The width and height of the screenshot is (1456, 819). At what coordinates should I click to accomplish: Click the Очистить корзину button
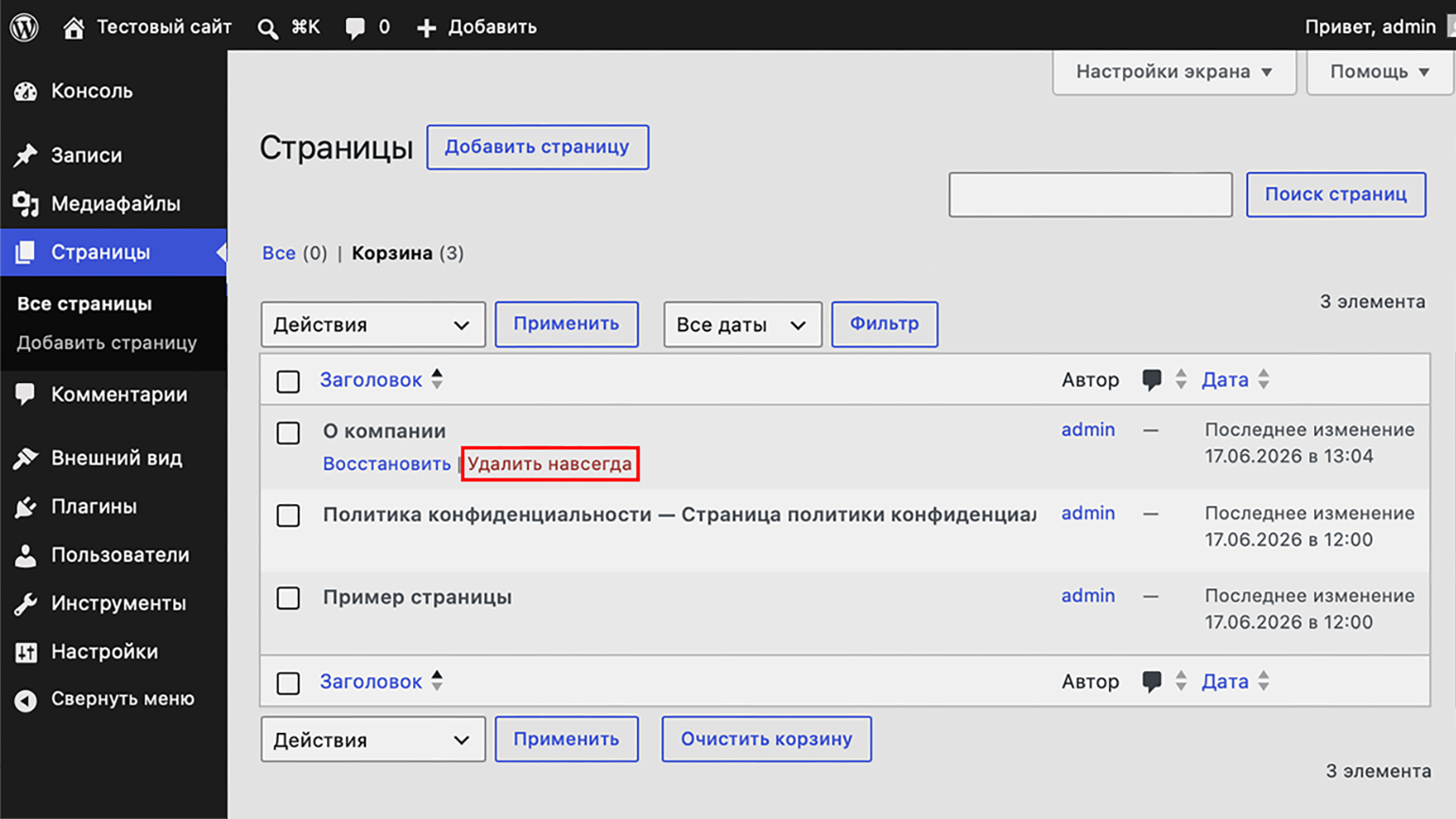[767, 740]
